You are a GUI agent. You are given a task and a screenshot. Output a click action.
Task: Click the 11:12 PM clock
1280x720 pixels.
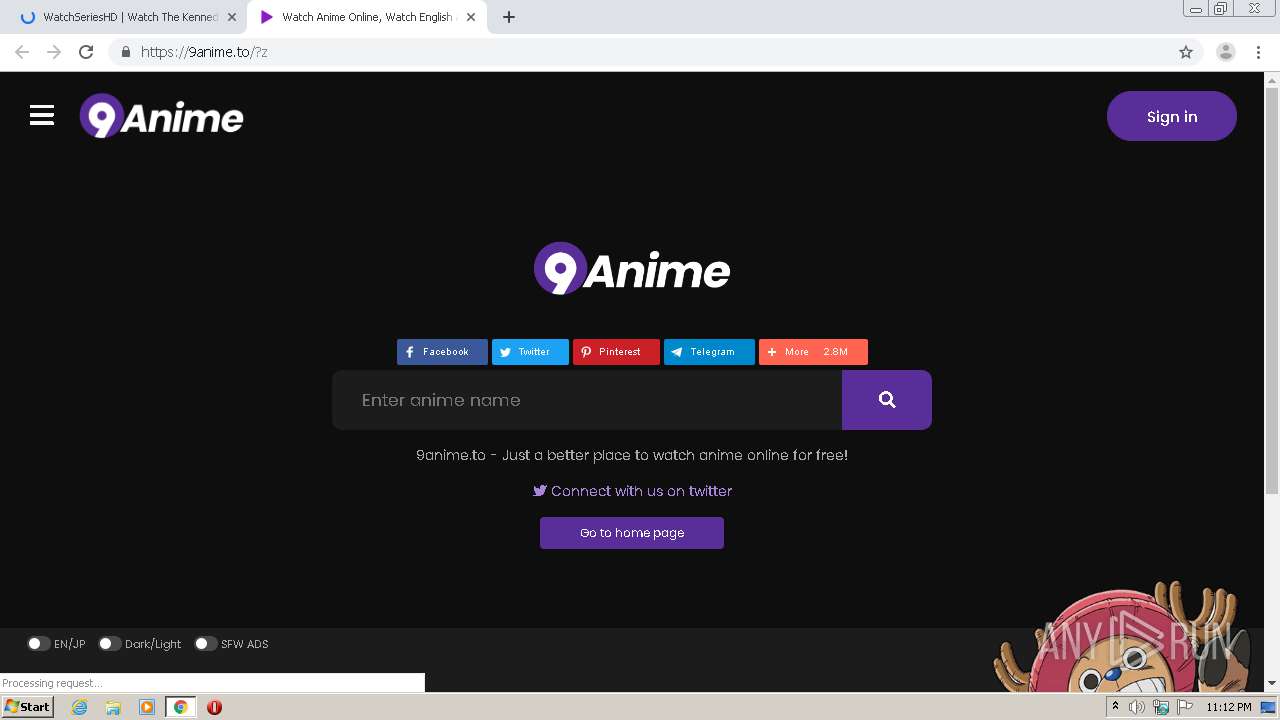tap(1228, 707)
